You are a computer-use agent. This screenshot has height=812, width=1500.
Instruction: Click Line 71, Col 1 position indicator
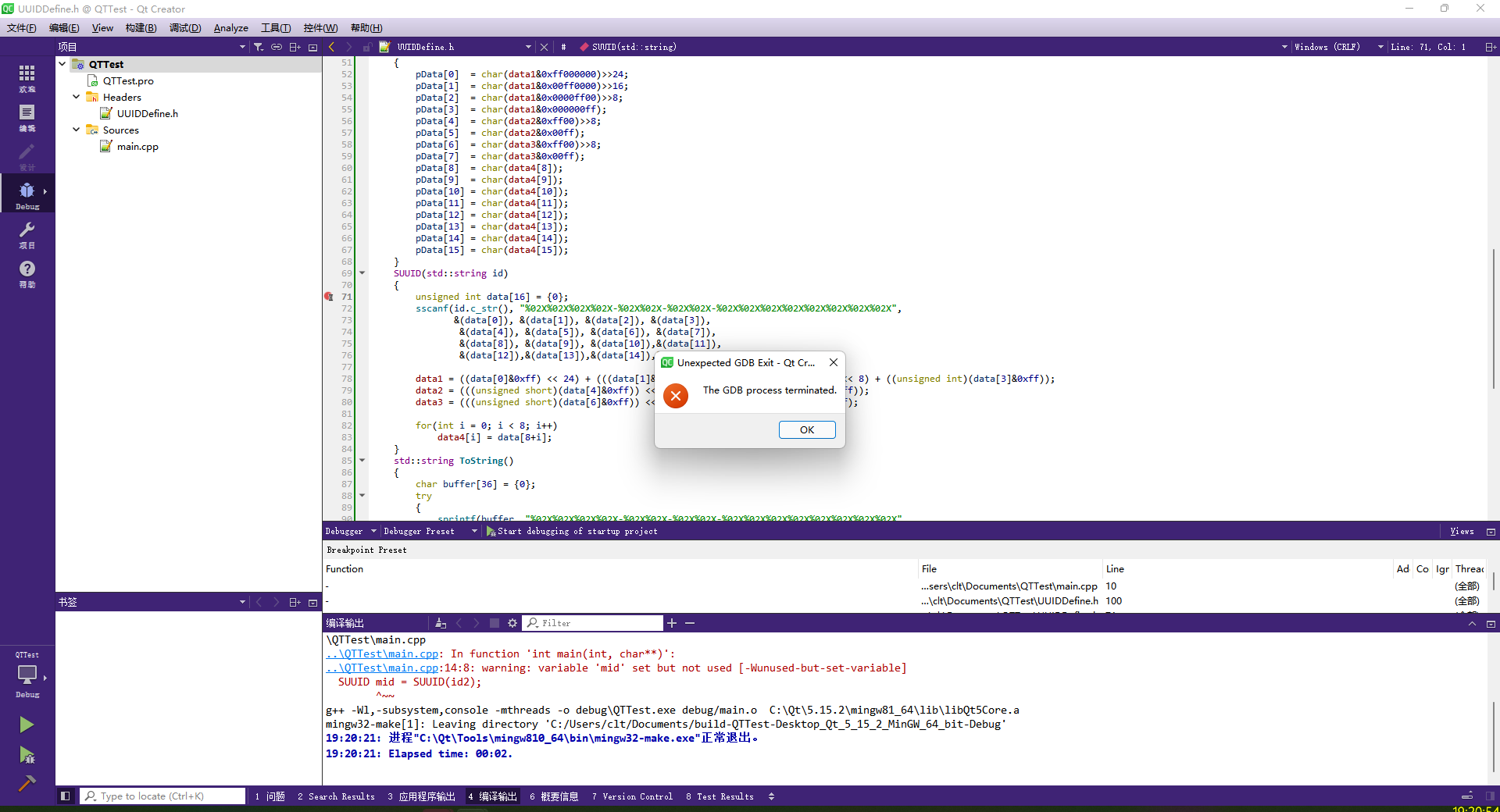pos(1429,47)
